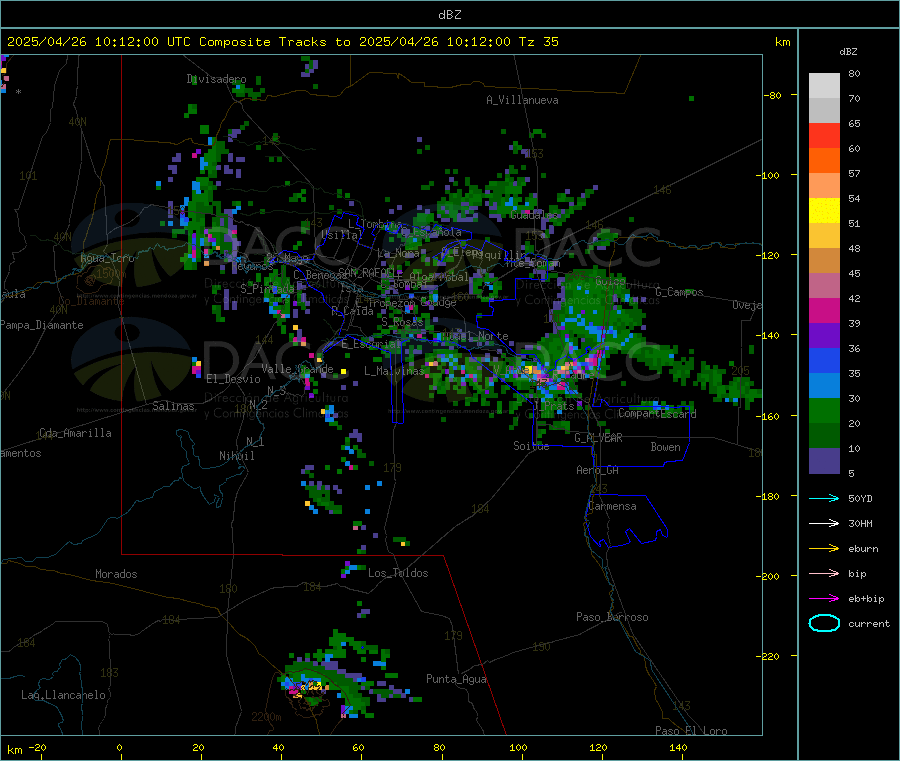The width and height of the screenshot is (900, 761).
Task: Click the El_Desvio map label
Action: tap(233, 379)
